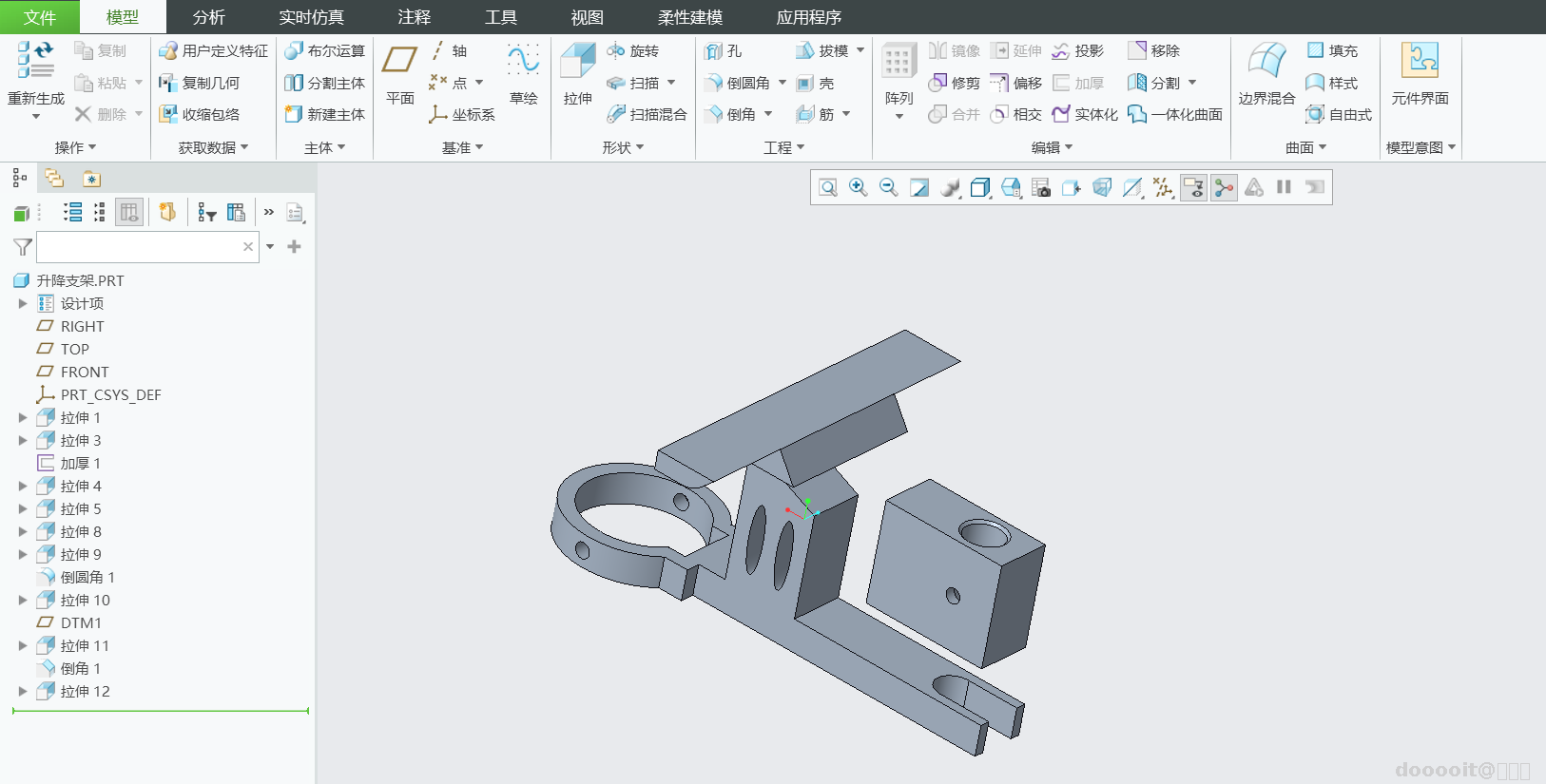Toggle the tree columns display button
The width and height of the screenshot is (1546, 784).
[x=129, y=212]
